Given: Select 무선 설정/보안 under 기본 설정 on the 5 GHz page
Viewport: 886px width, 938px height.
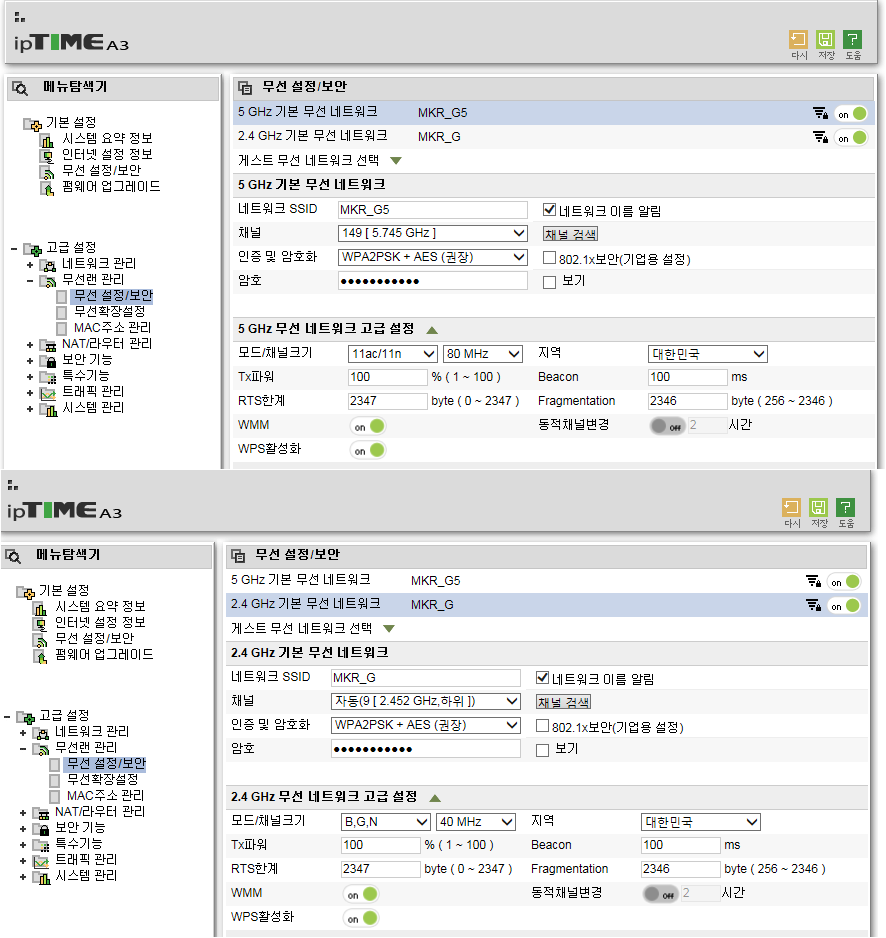Looking at the screenshot, I should point(101,170).
